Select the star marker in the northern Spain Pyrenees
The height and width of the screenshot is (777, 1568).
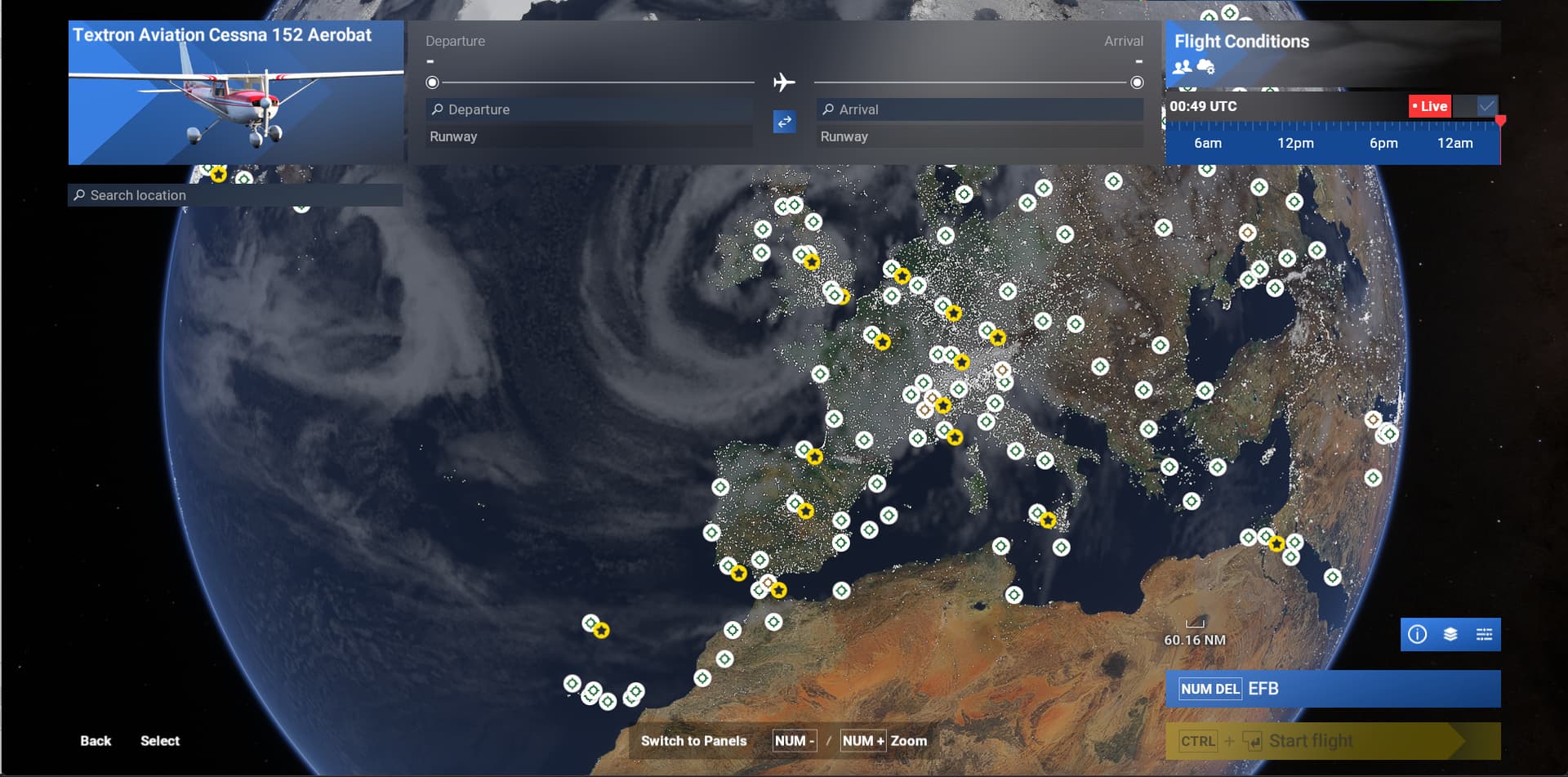point(814,458)
